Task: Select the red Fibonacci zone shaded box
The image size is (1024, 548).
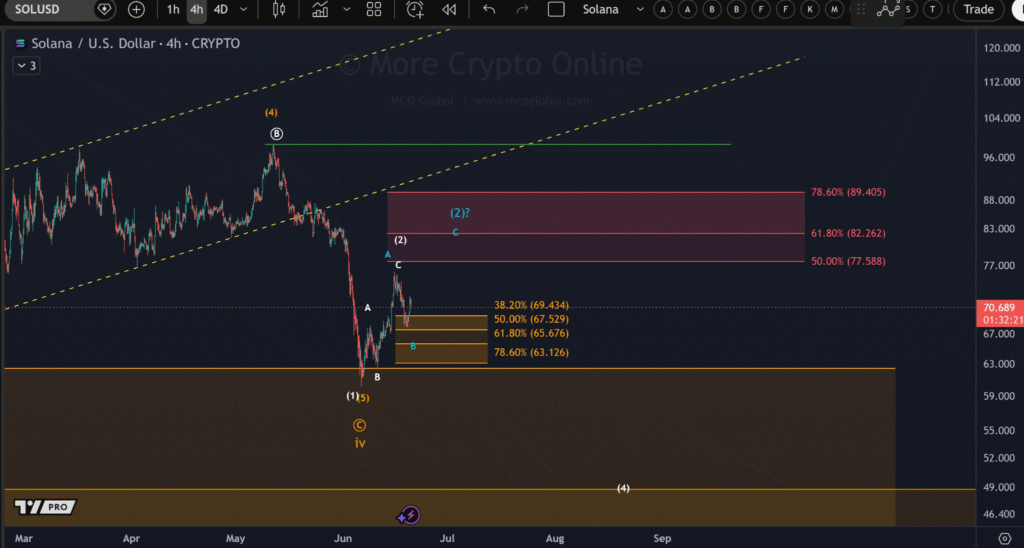Action: pyautogui.click(x=596, y=227)
